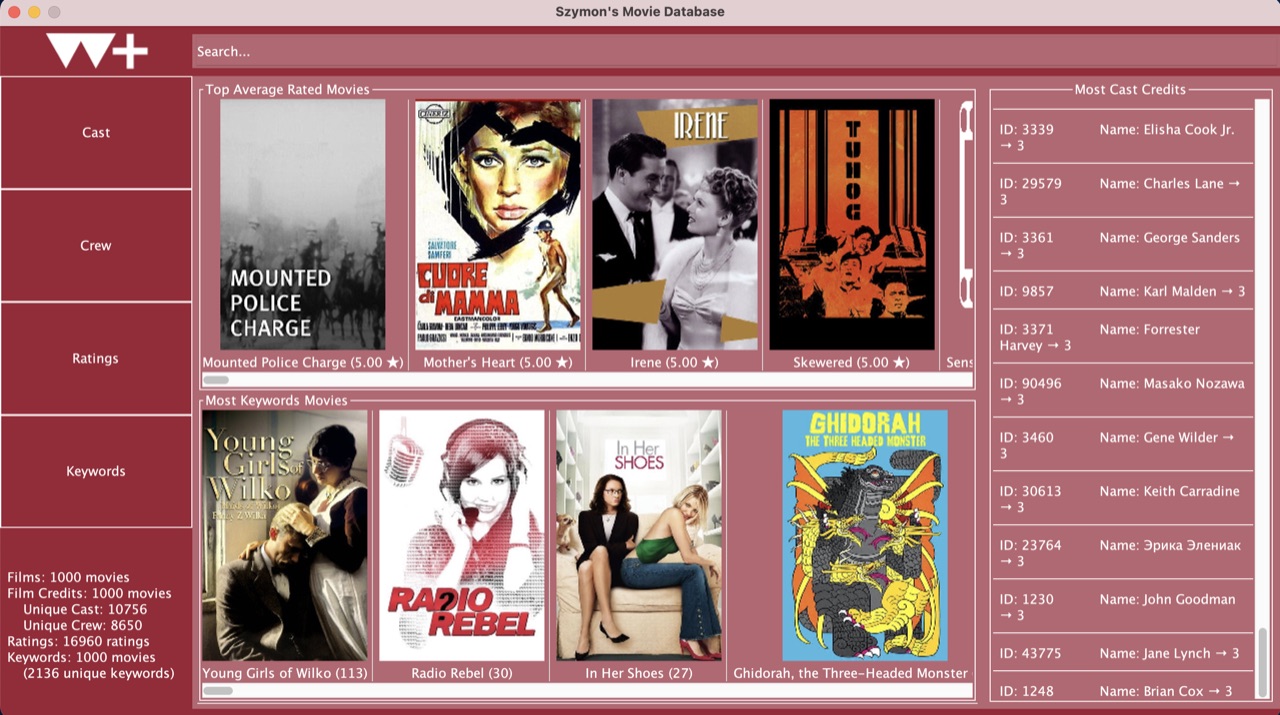
Task: Open the Crew section
Action: click(x=96, y=245)
